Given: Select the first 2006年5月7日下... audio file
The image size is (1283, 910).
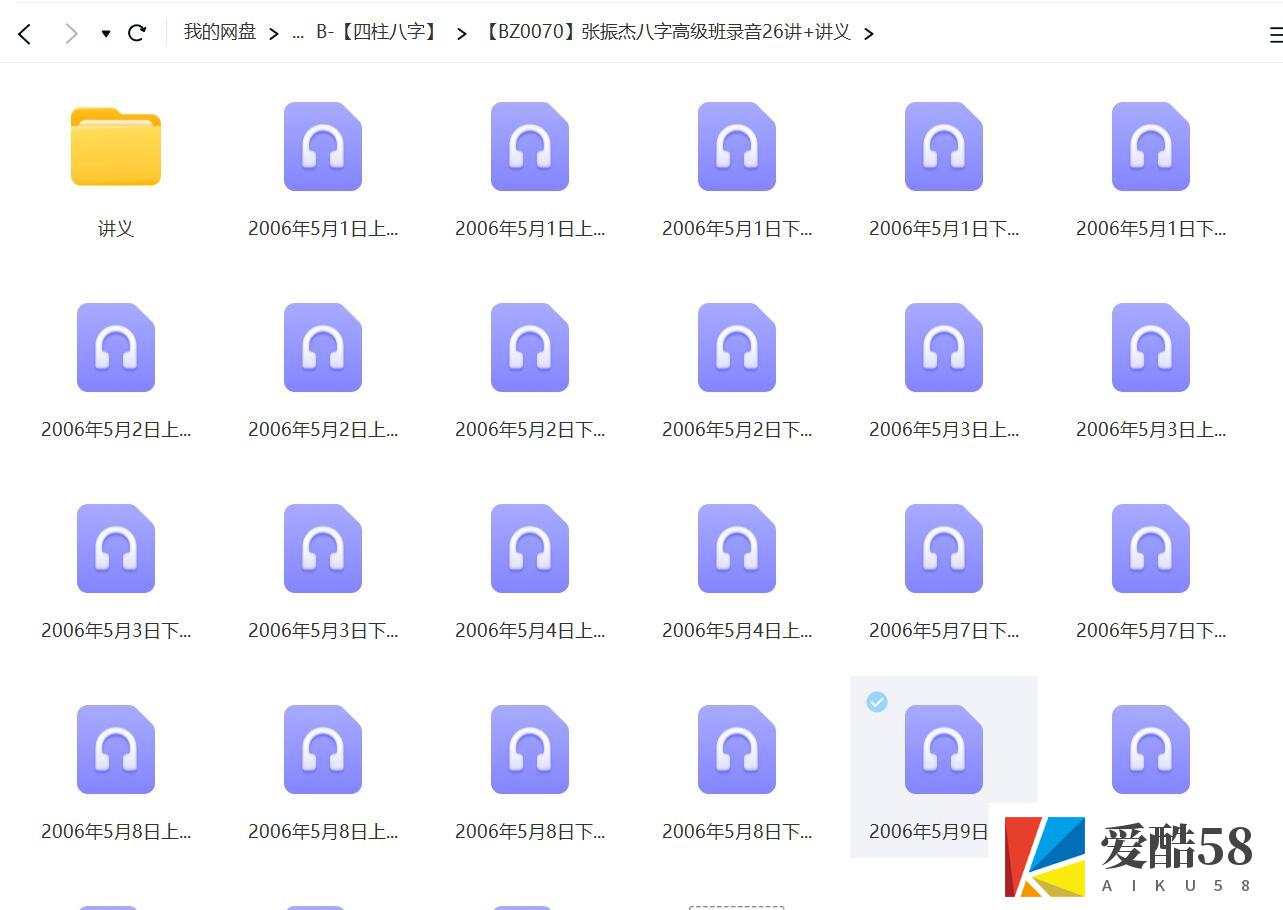Looking at the screenshot, I should (944, 549).
